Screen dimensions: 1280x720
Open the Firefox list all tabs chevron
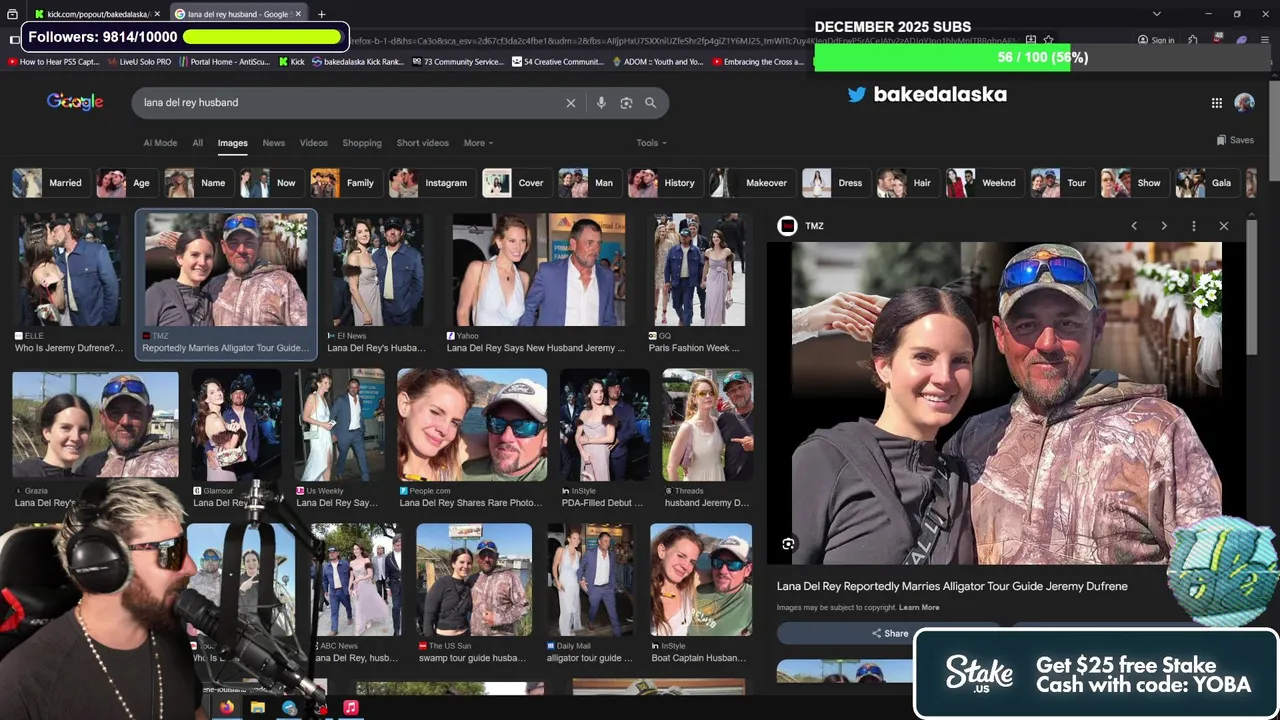coord(1157,14)
